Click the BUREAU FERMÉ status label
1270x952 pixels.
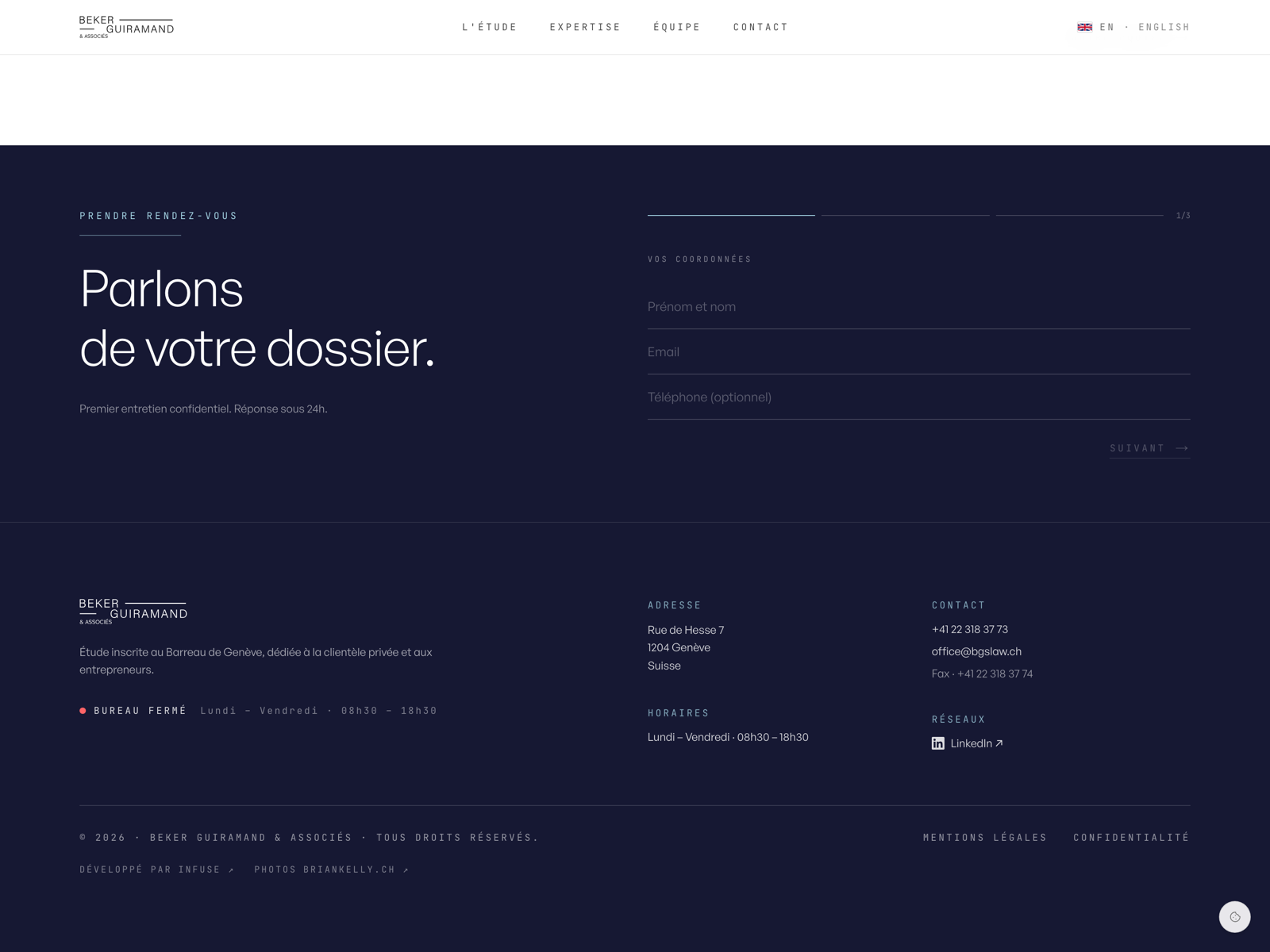[x=140, y=711]
